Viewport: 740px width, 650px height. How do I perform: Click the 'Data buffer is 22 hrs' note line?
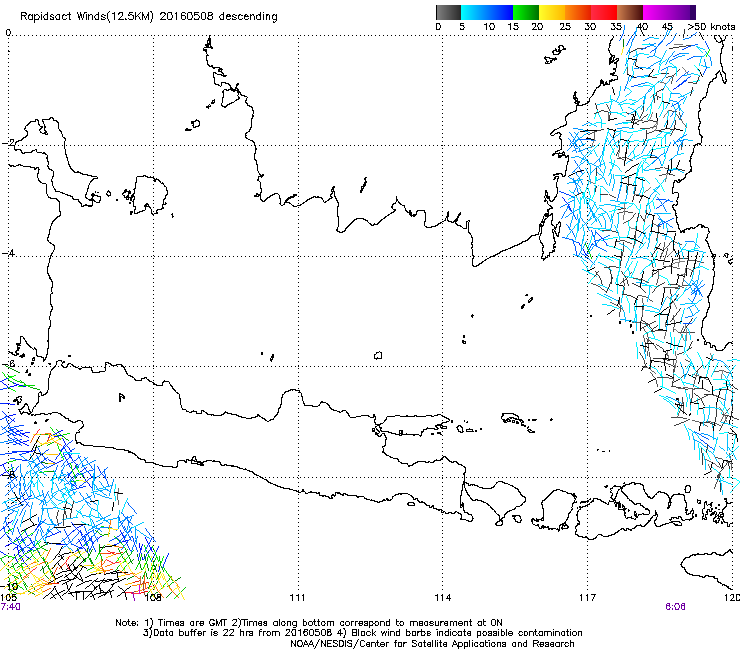(362, 633)
